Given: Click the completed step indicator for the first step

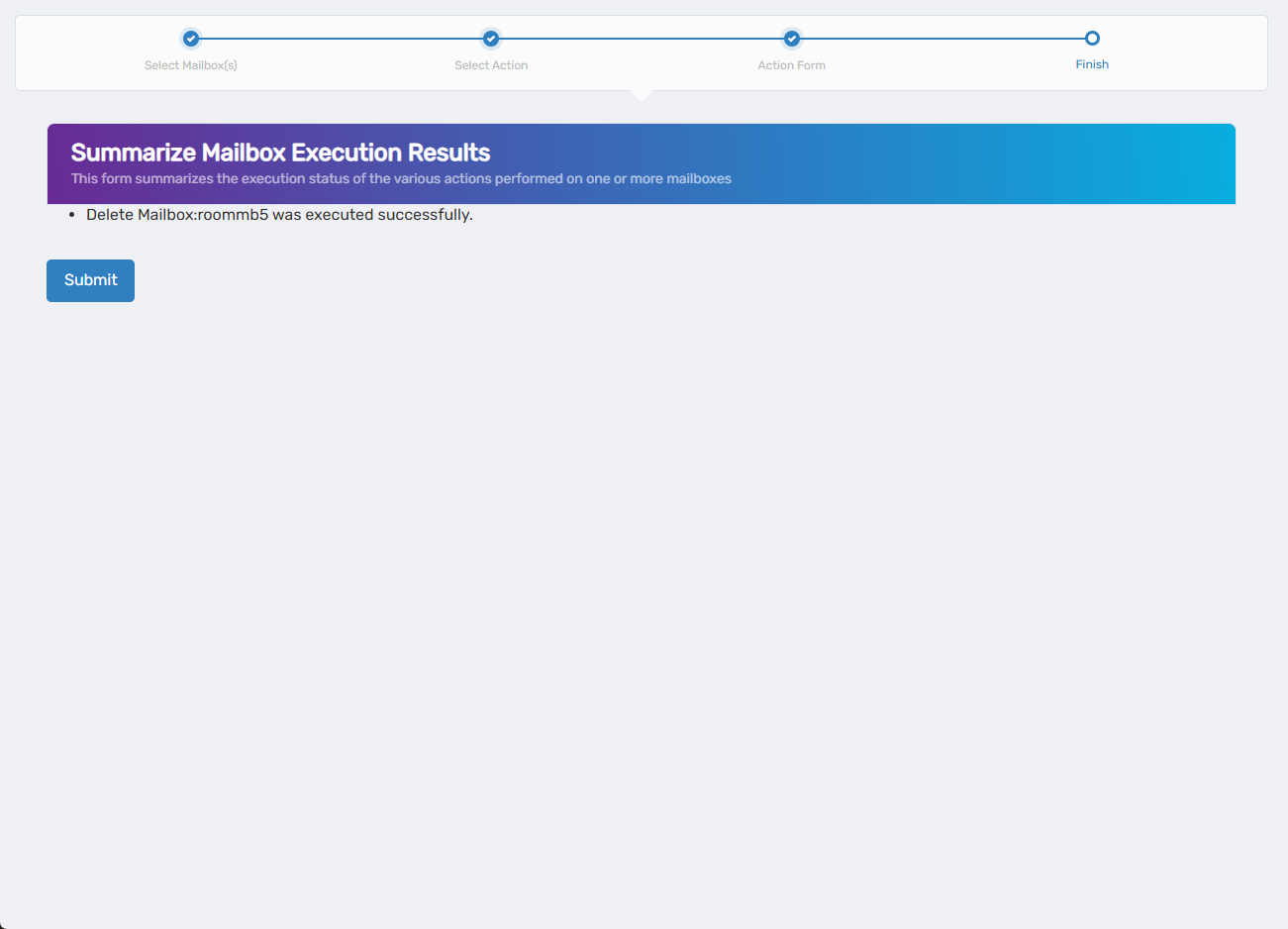Looking at the screenshot, I should 190,39.
